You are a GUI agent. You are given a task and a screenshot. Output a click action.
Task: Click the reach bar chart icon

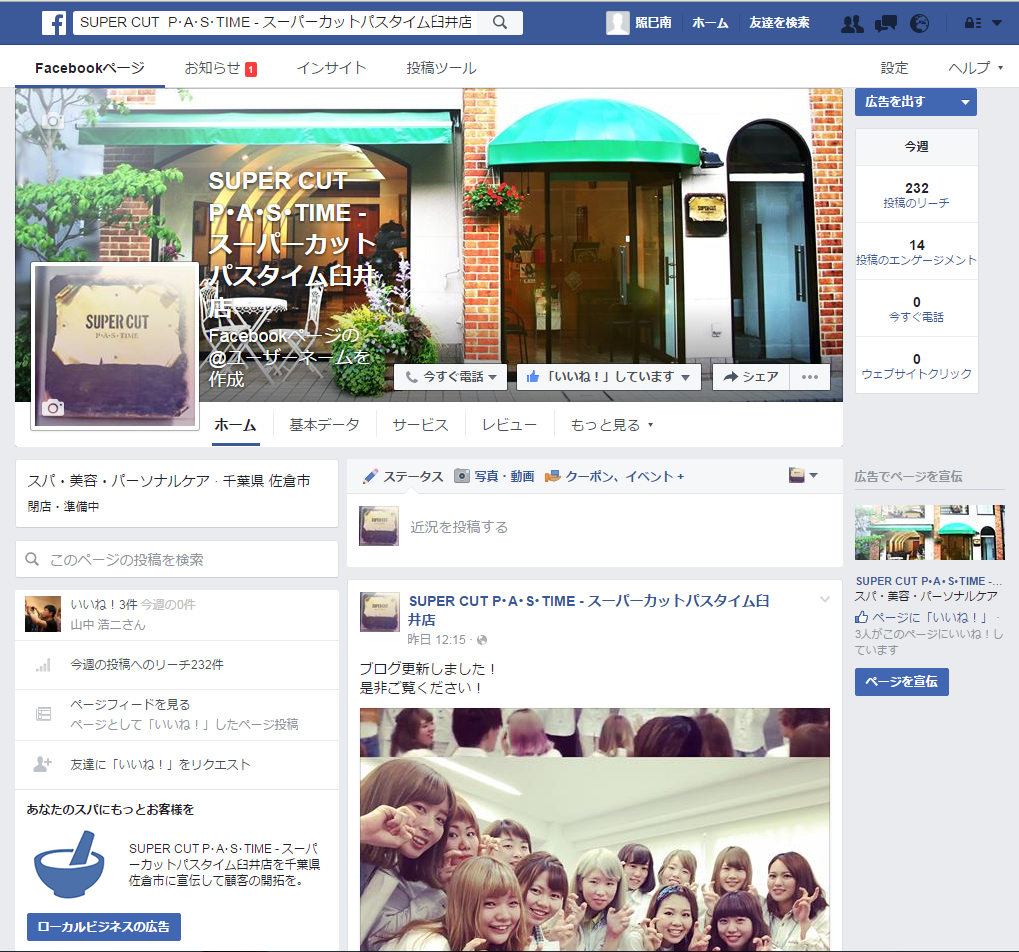43,665
